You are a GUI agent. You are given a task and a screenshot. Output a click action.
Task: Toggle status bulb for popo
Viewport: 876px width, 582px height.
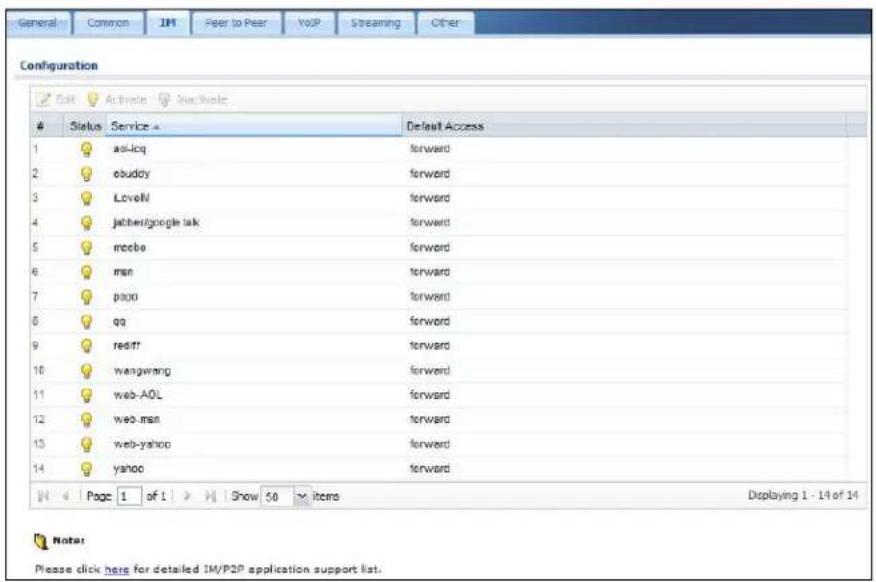coord(87,297)
